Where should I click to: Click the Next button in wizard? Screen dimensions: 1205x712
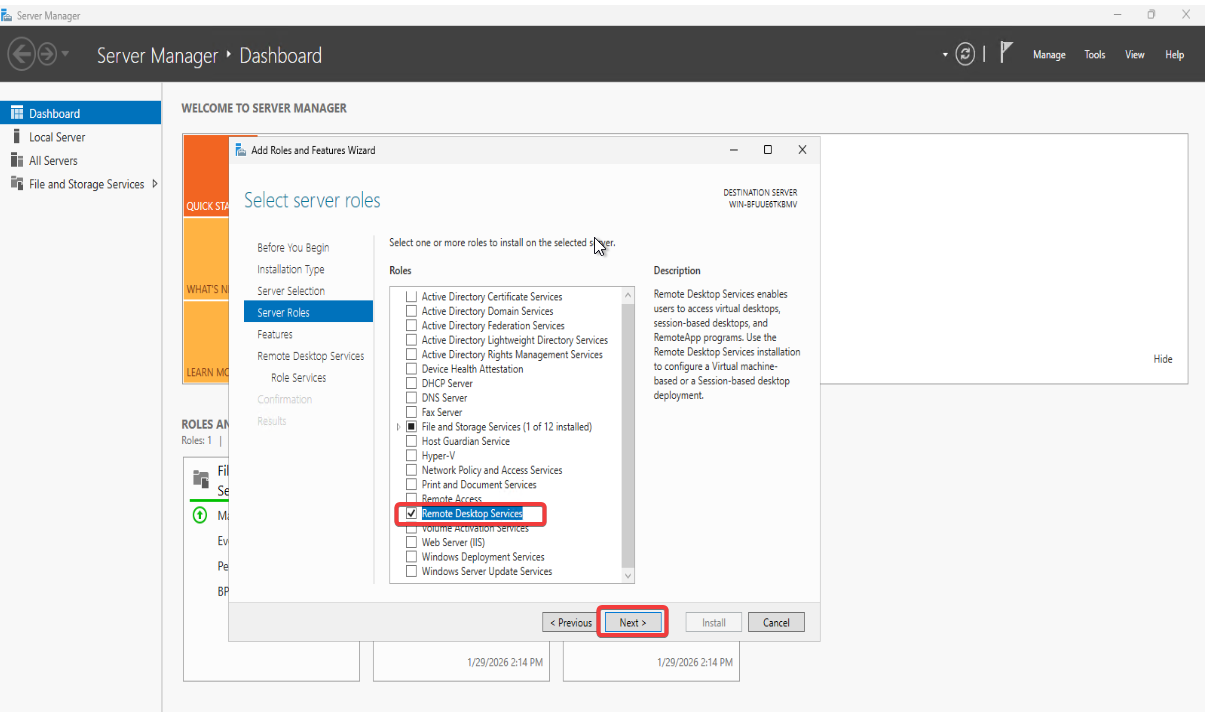pyautogui.click(x=632, y=622)
